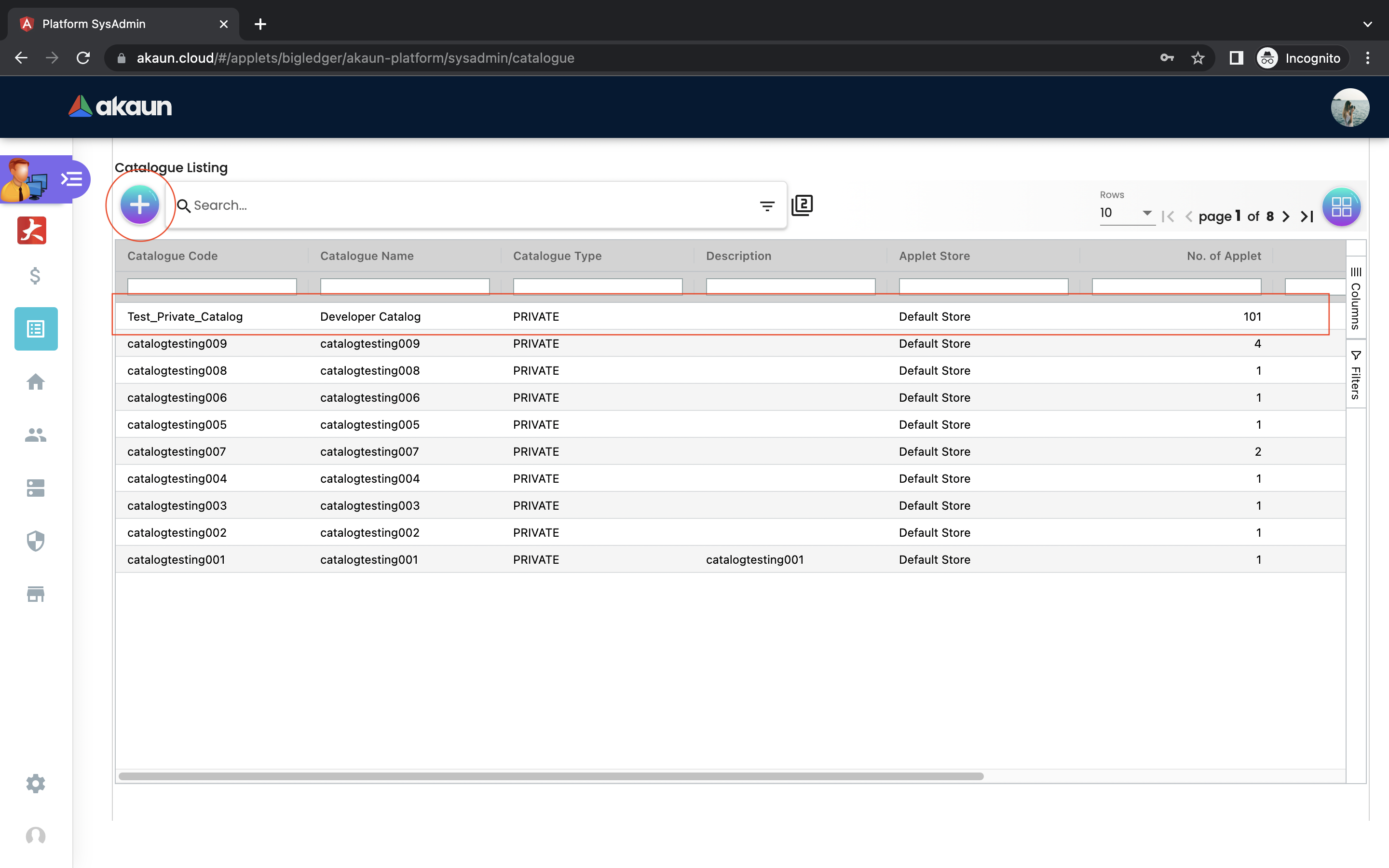
Task: Open the dollar sign billing sidebar icon
Action: tap(36, 276)
